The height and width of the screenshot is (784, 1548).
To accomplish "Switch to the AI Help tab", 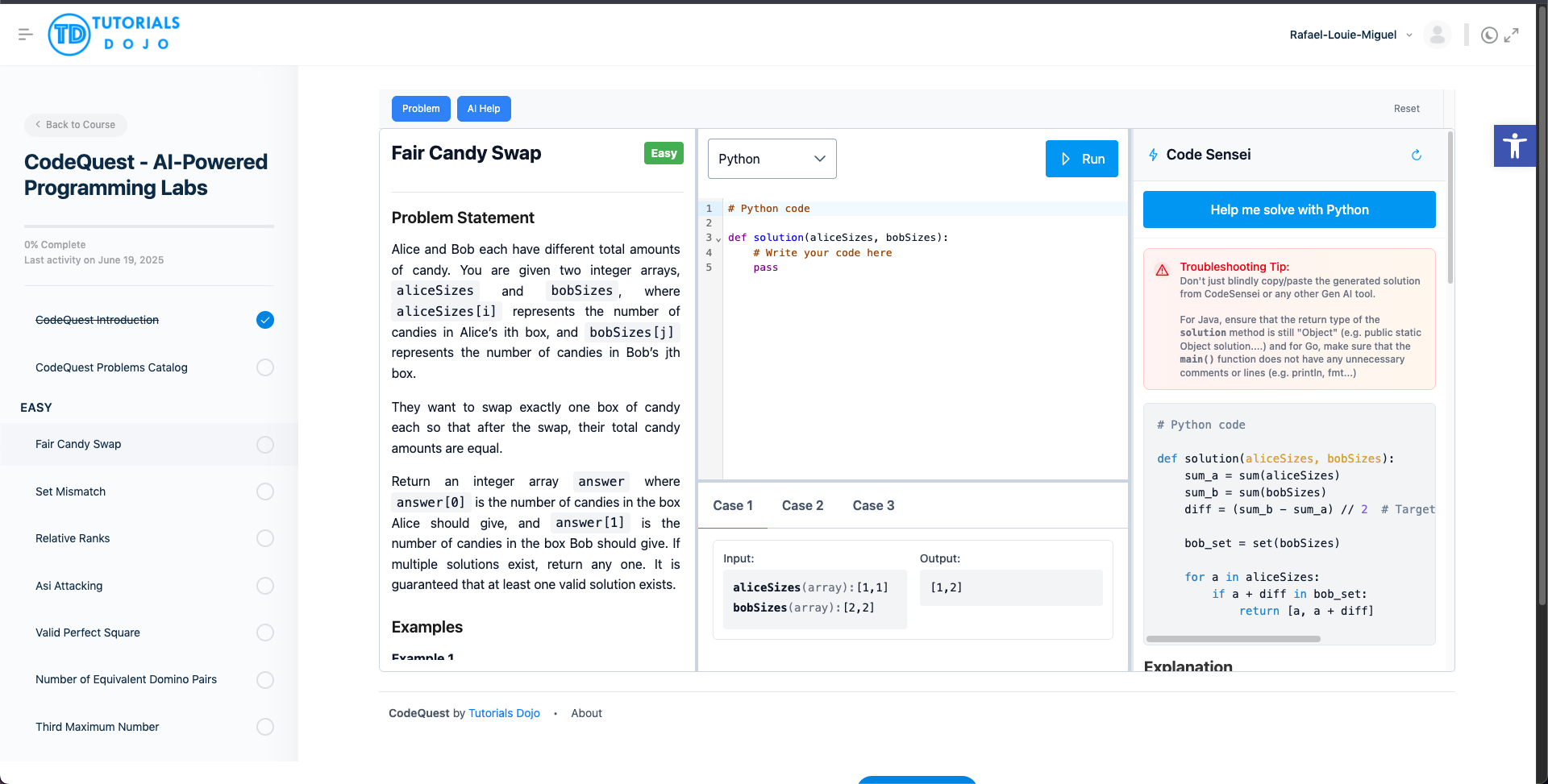I will [x=484, y=109].
